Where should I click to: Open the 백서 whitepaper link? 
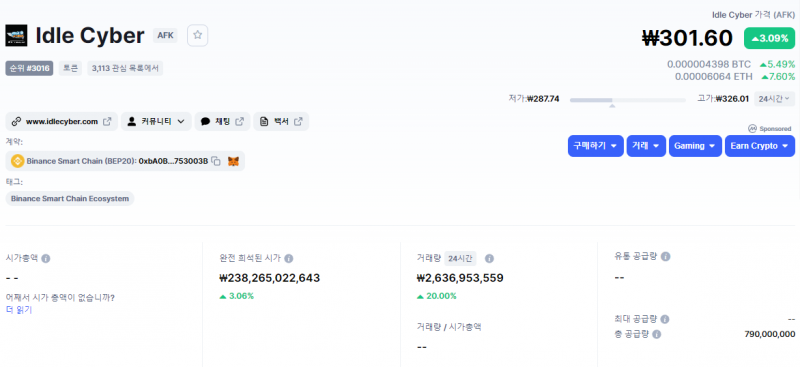(x=281, y=121)
